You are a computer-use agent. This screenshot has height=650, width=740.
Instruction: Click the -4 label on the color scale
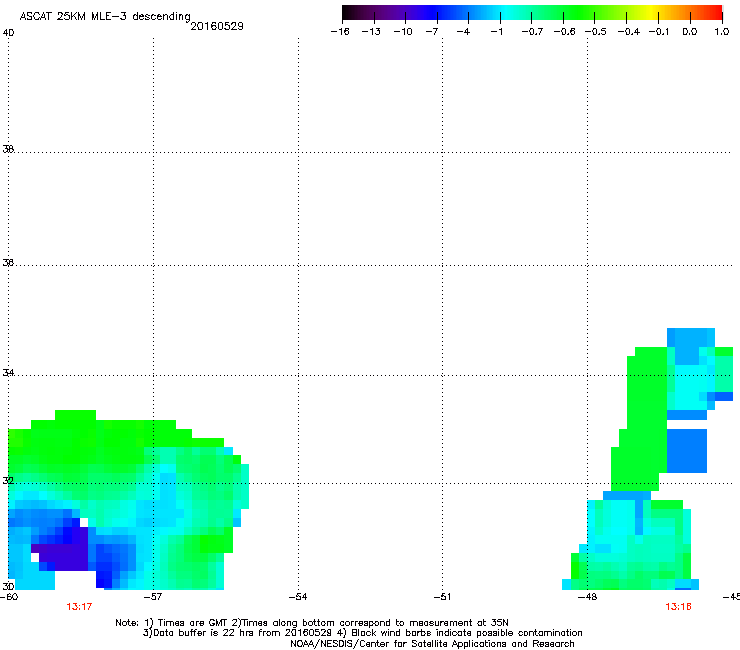click(x=463, y=32)
